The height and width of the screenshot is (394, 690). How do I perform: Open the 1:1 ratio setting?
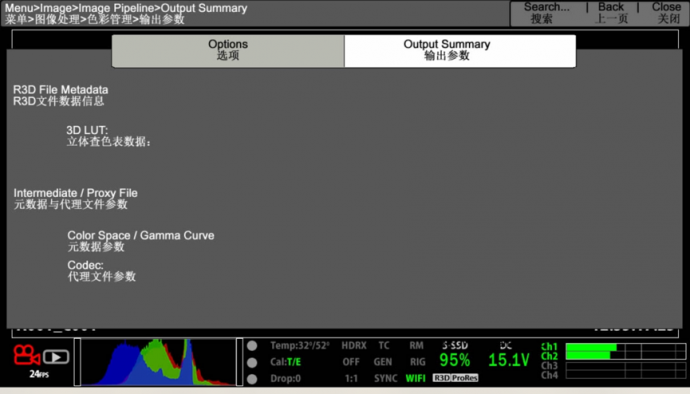point(351,378)
